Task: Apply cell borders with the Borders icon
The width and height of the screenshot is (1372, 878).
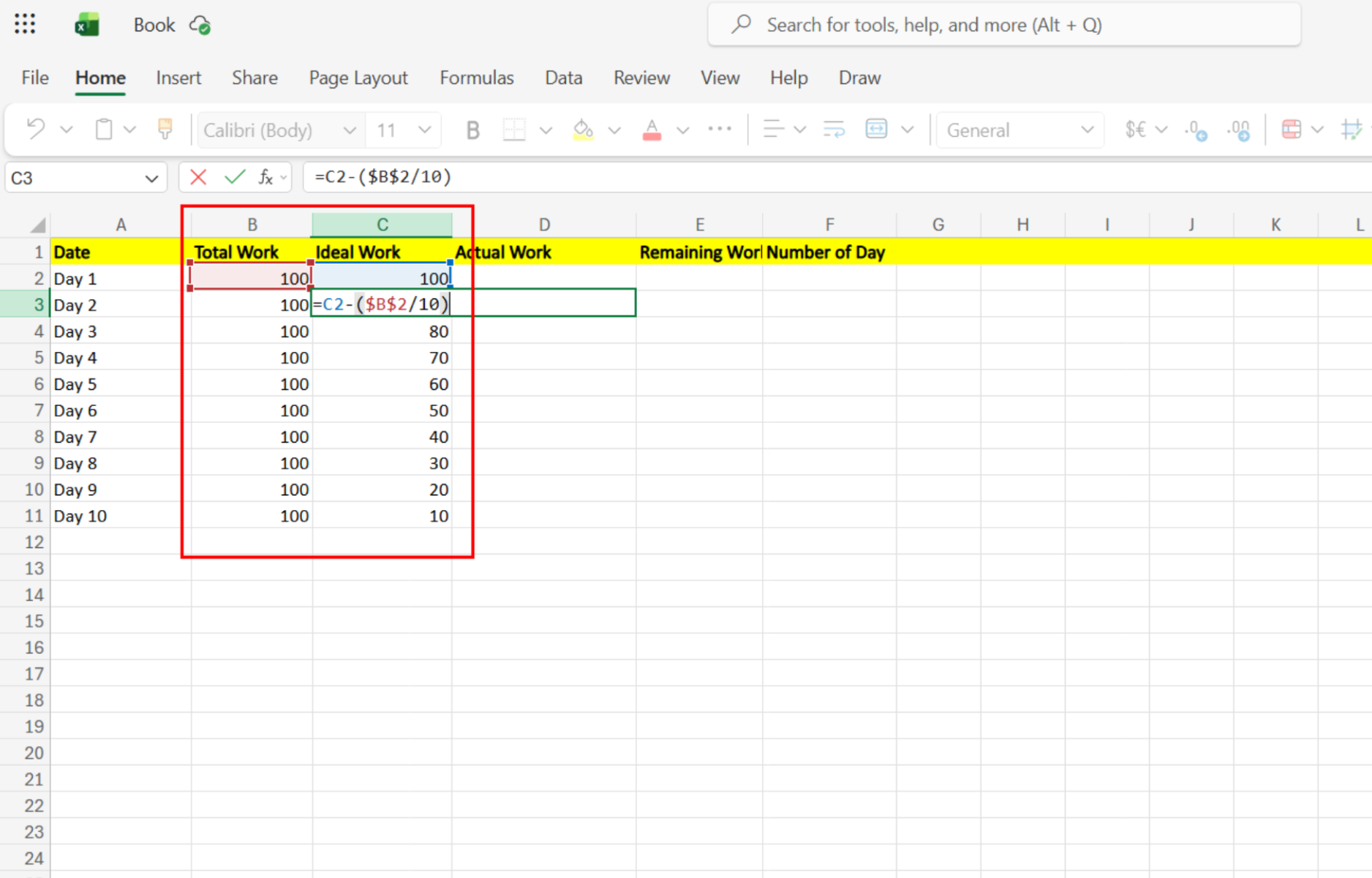Action: tap(514, 130)
